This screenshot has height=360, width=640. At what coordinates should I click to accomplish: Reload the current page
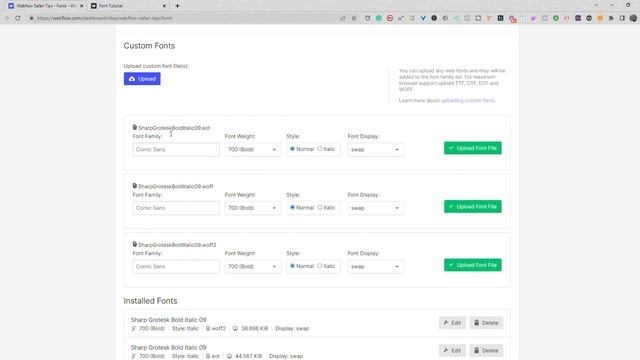click(18, 18)
